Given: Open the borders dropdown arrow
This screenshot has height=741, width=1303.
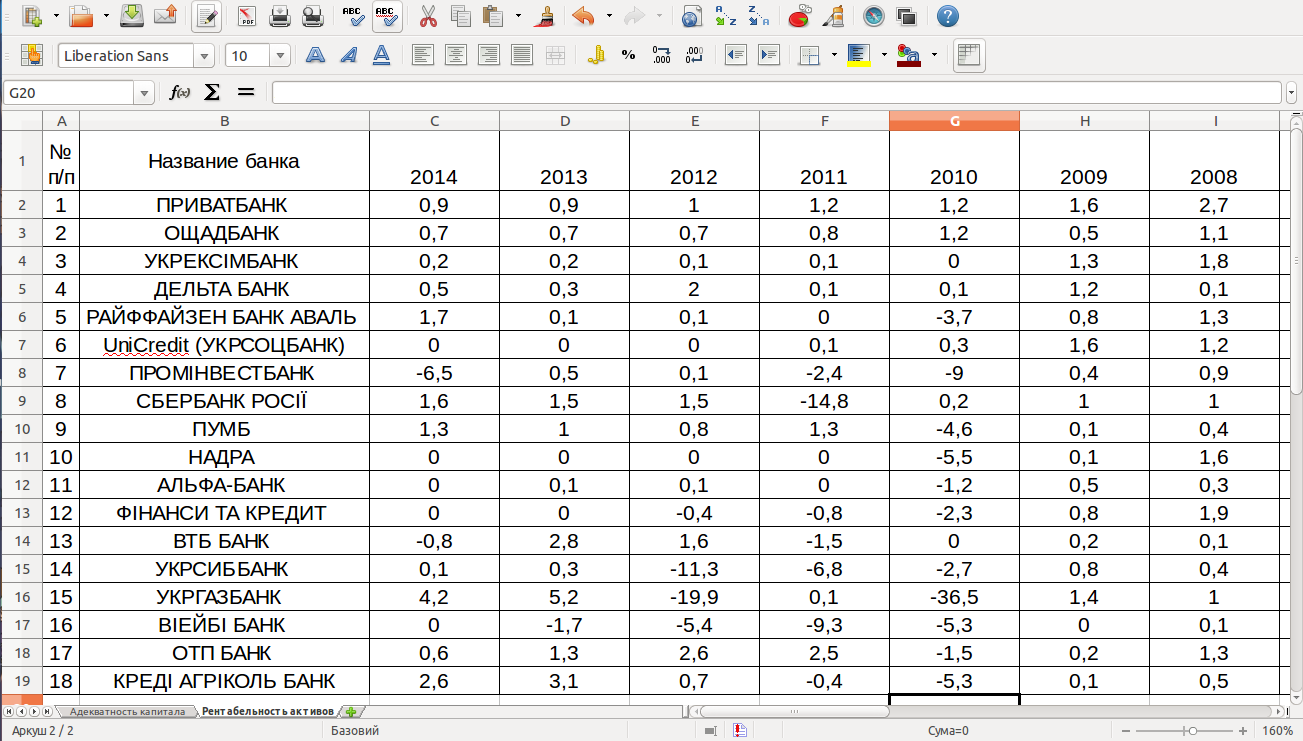Looking at the screenshot, I should [834, 56].
